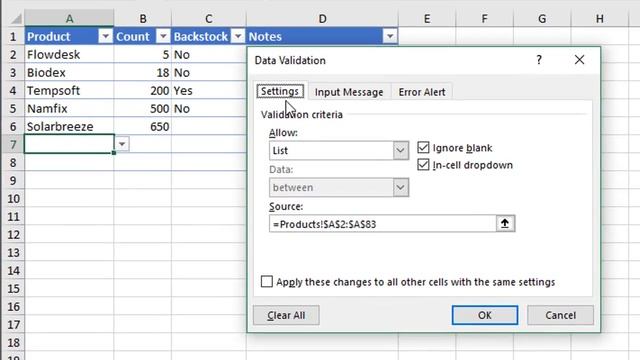640x360 pixels.
Task: Select row 7 header
Action: click(x=13, y=144)
